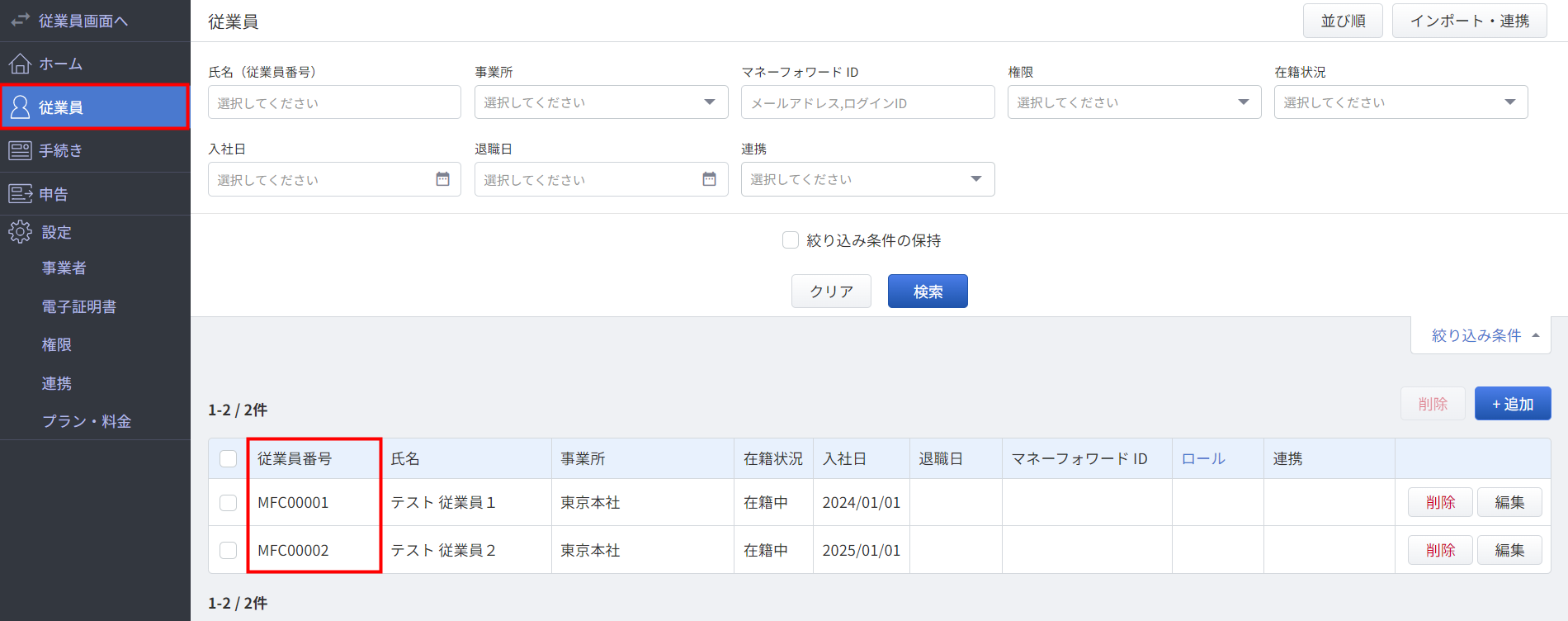1568x621 pixels.
Task: Open the 入社日 calendar picker icon
Action: click(443, 179)
